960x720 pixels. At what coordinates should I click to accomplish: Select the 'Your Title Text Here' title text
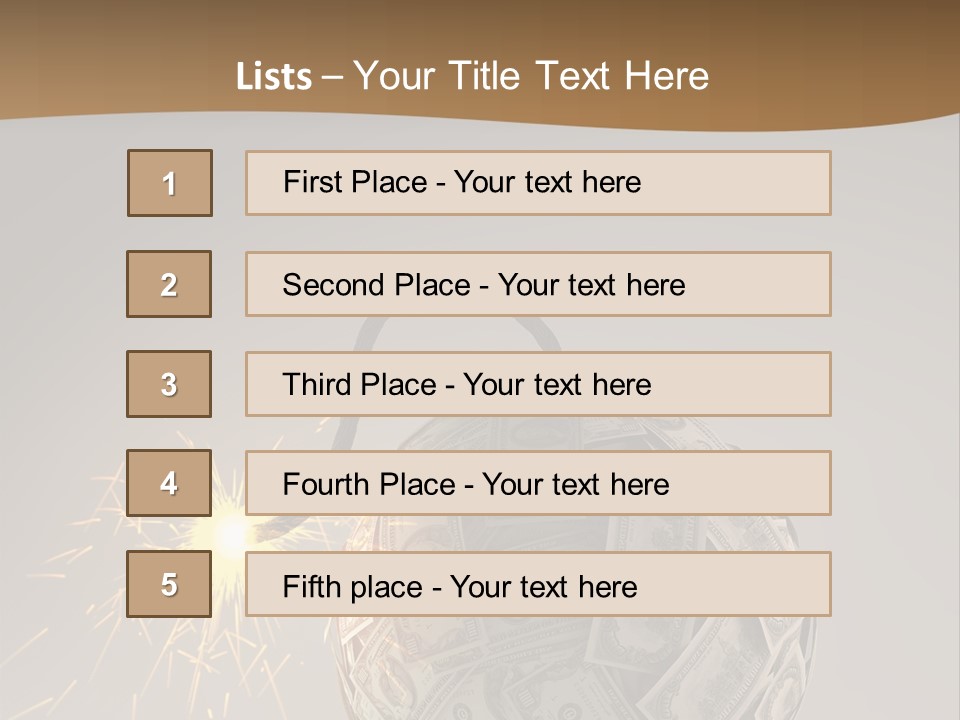pos(531,76)
